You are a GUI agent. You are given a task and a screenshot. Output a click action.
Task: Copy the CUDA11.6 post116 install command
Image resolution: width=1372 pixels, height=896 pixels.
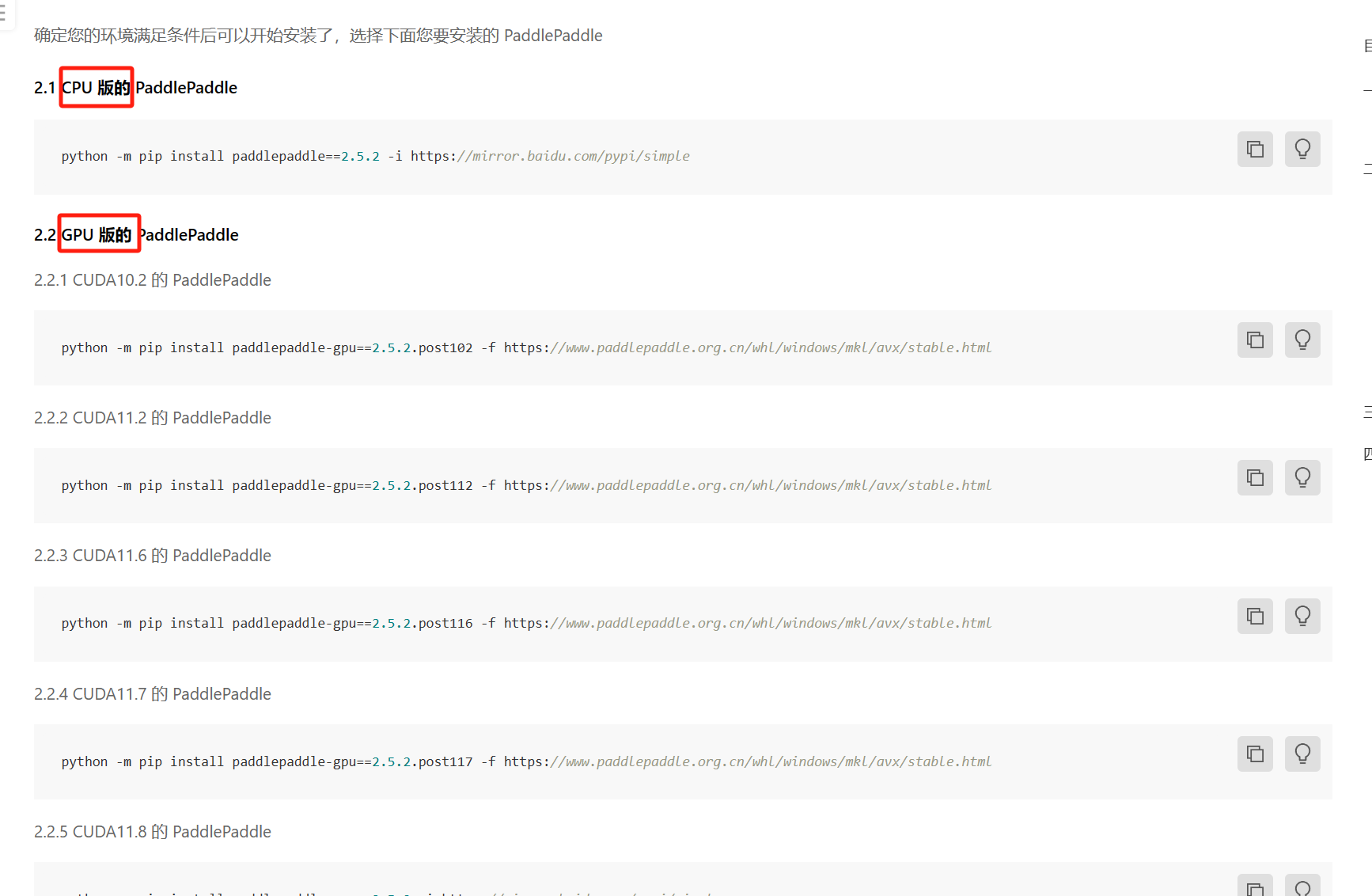coord(1255,616)
